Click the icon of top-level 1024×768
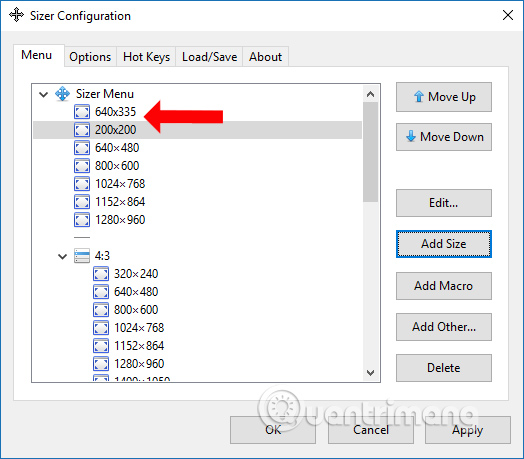 tap(82, 184)
